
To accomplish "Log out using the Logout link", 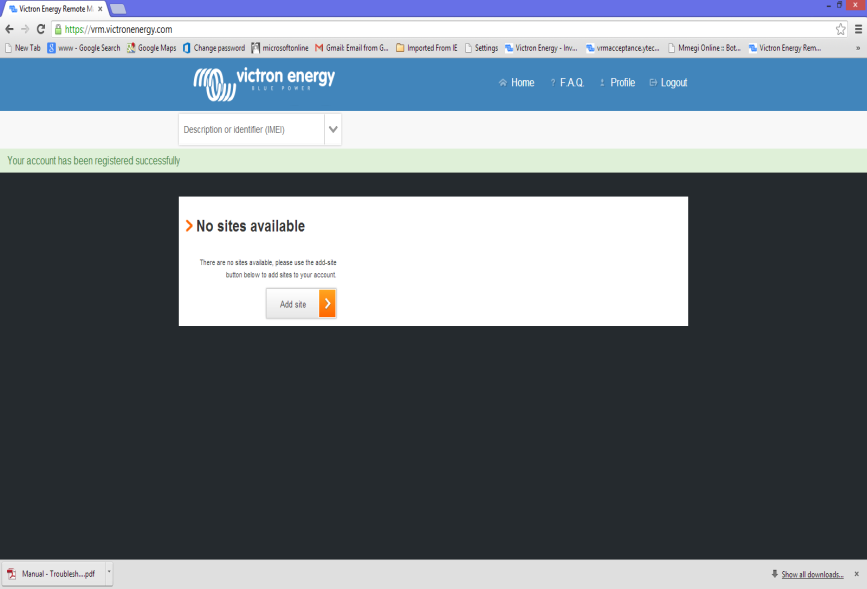I will (x=668, y=83).
